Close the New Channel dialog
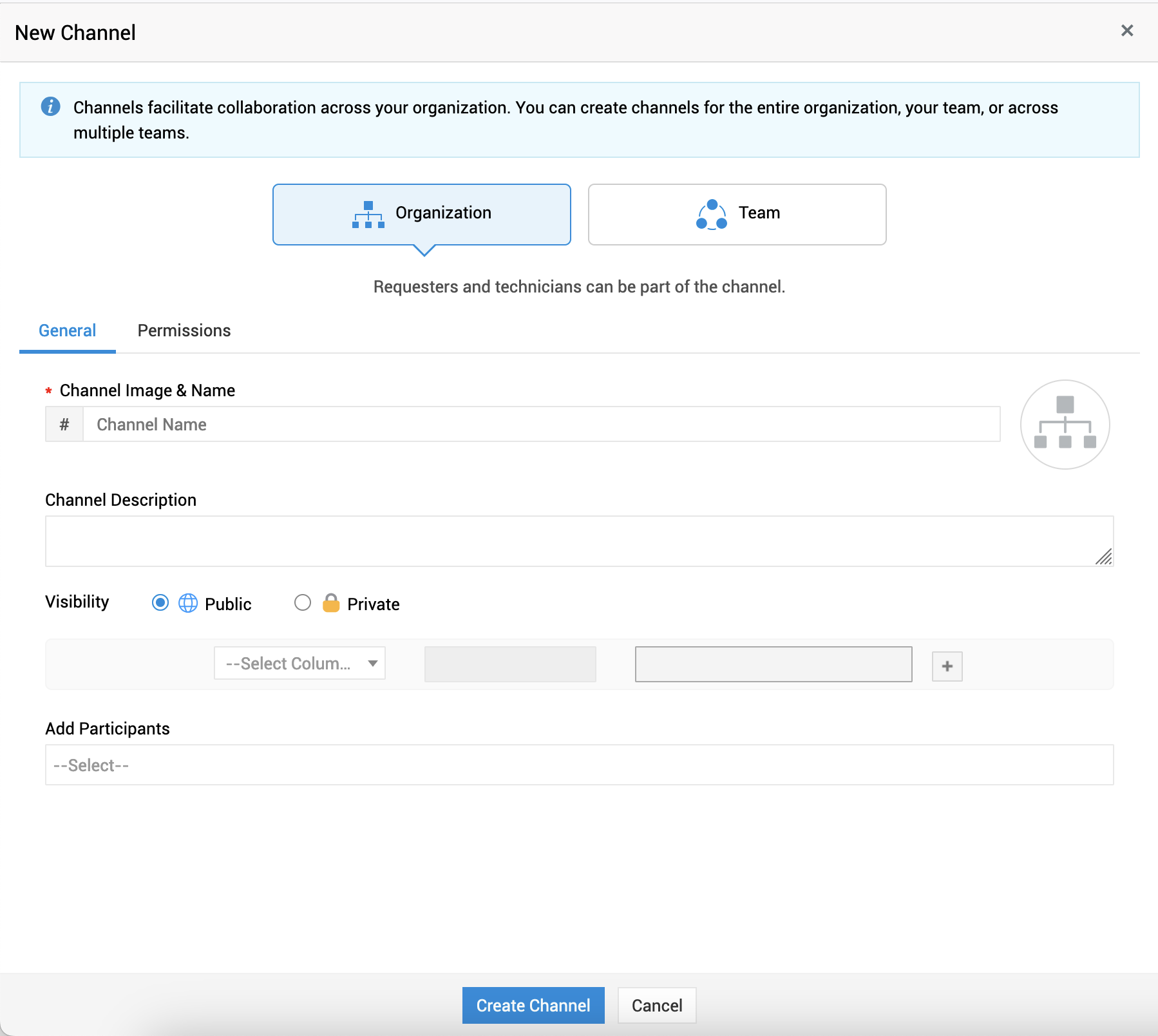 click(x=1127, y=30)
